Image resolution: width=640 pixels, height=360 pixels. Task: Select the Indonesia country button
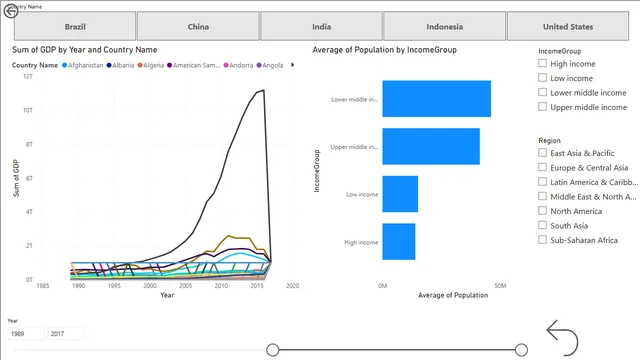click(444, 27)
